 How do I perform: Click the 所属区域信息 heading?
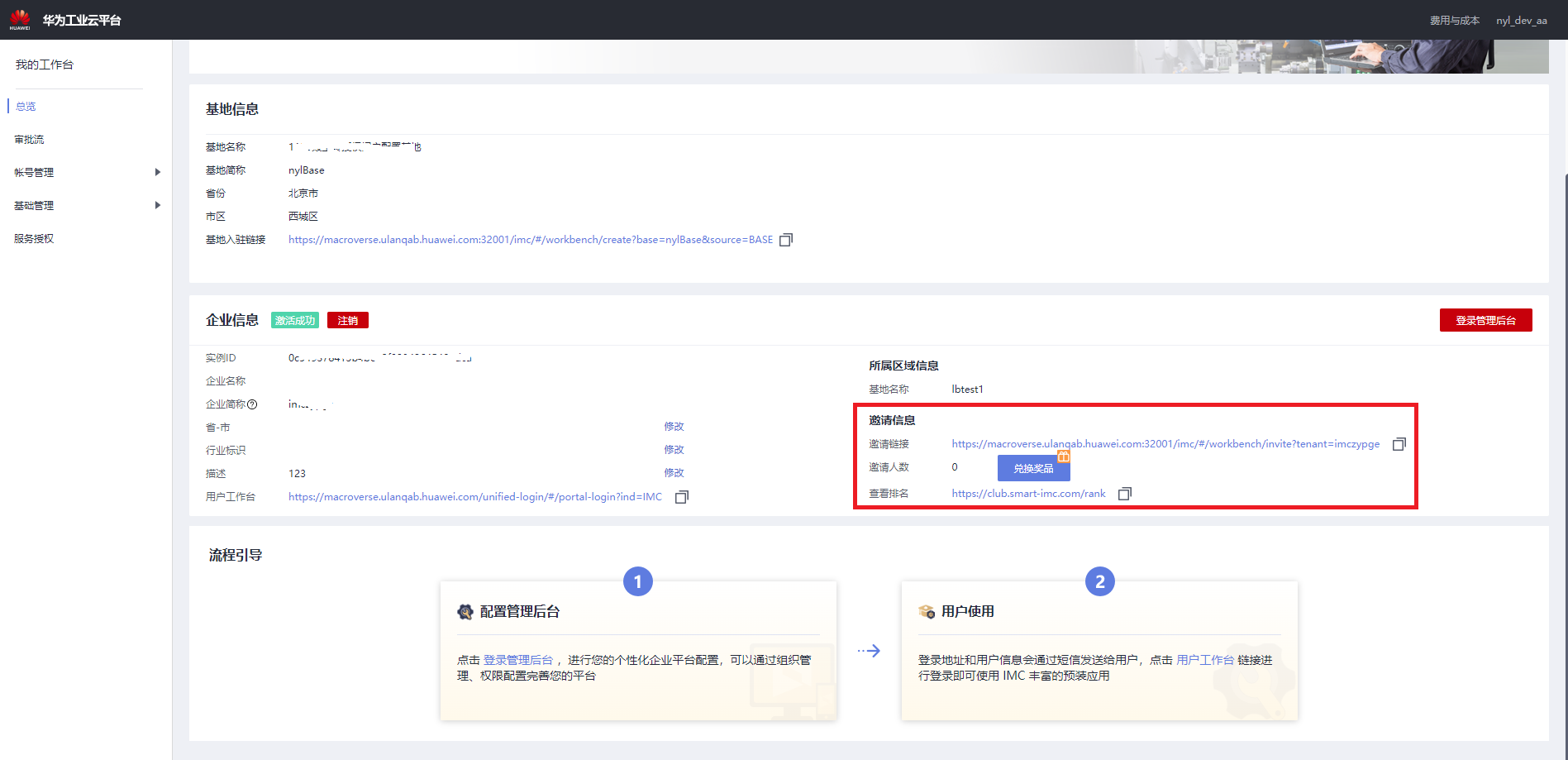(x=903, y=366)
